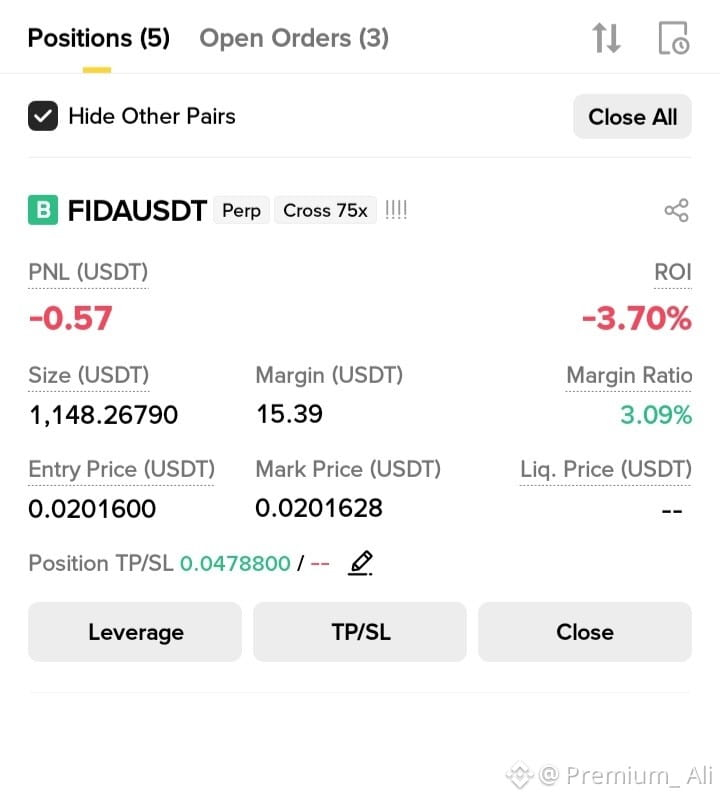Open the Leverage adjustment button
This screenshot has height=800, width=720.
click(x=135, y=632)
